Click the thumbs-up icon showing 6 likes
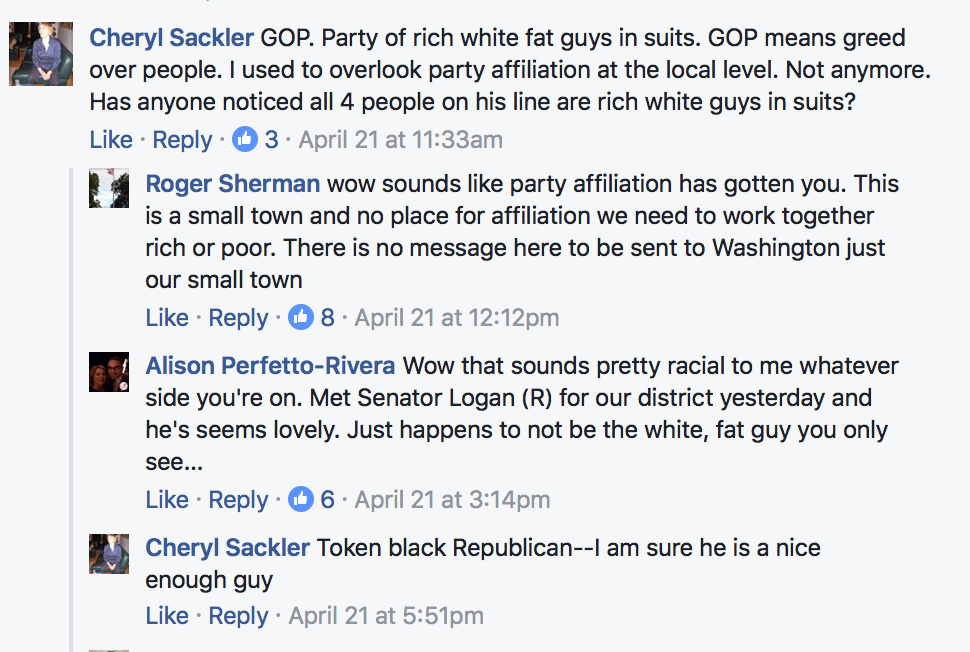The width and height of the screenshot is (970, 652). (x=301, y=499)
